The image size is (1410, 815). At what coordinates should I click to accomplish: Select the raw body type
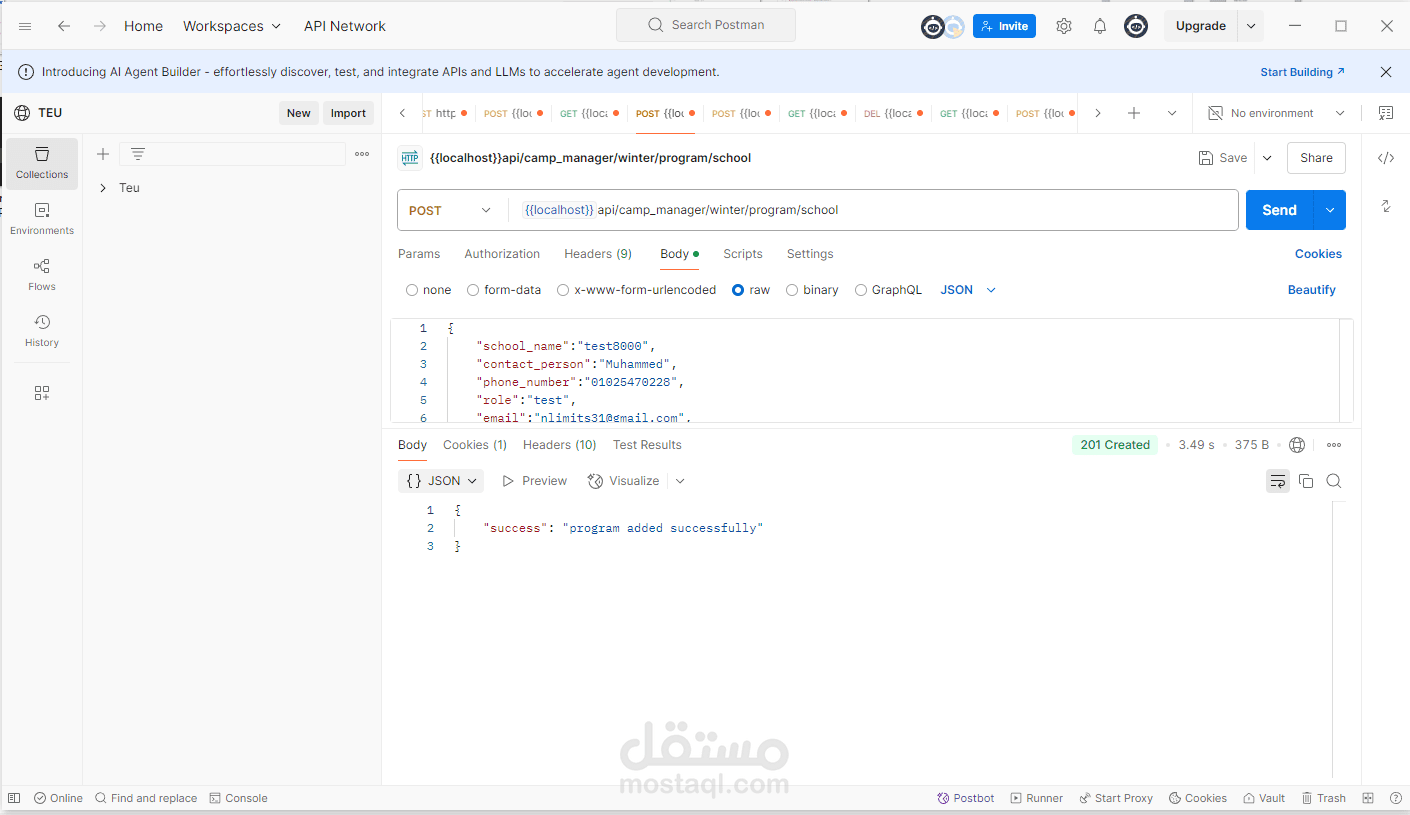738,290
